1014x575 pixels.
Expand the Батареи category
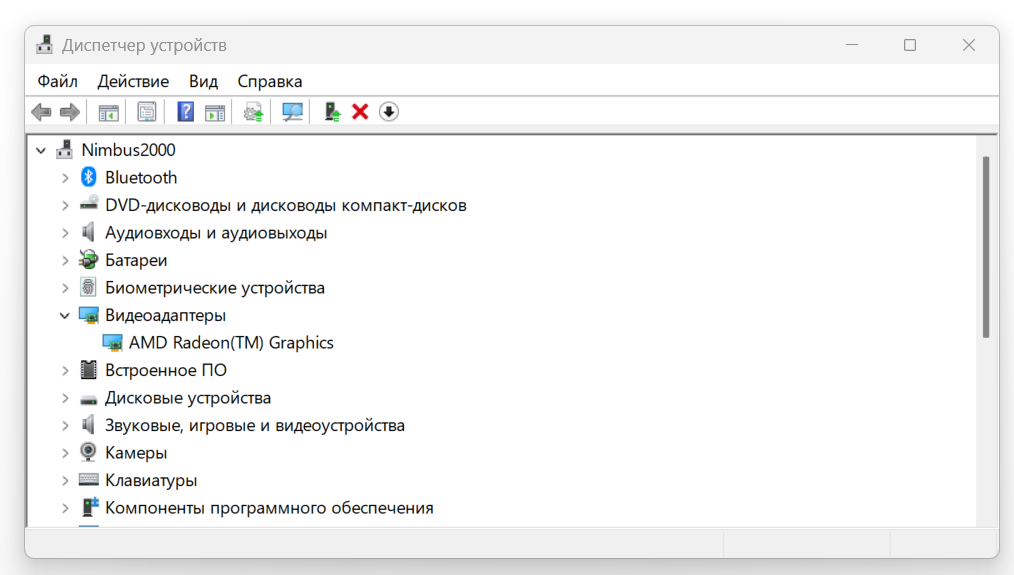click(65, 261)
